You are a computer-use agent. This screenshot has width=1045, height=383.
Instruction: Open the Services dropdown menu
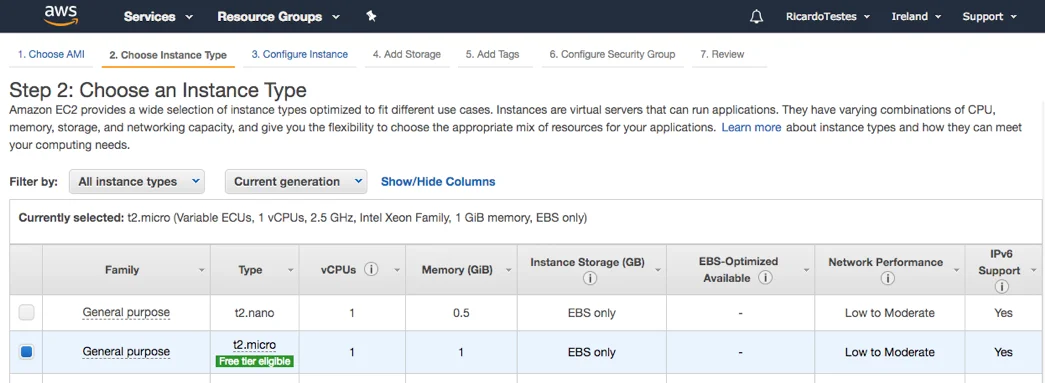[159, 17]
